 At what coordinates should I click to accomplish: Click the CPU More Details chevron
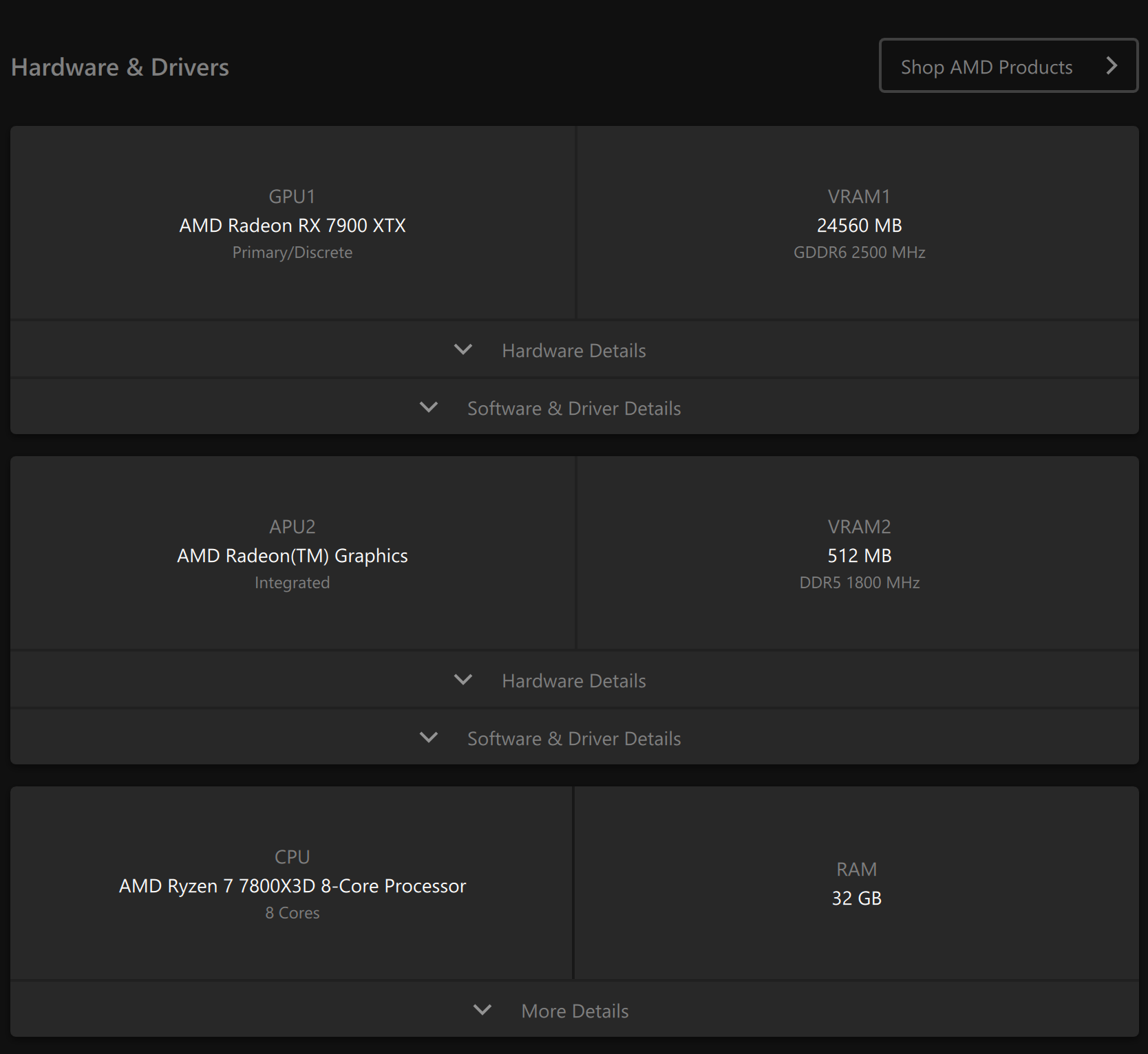[482, 1010]
